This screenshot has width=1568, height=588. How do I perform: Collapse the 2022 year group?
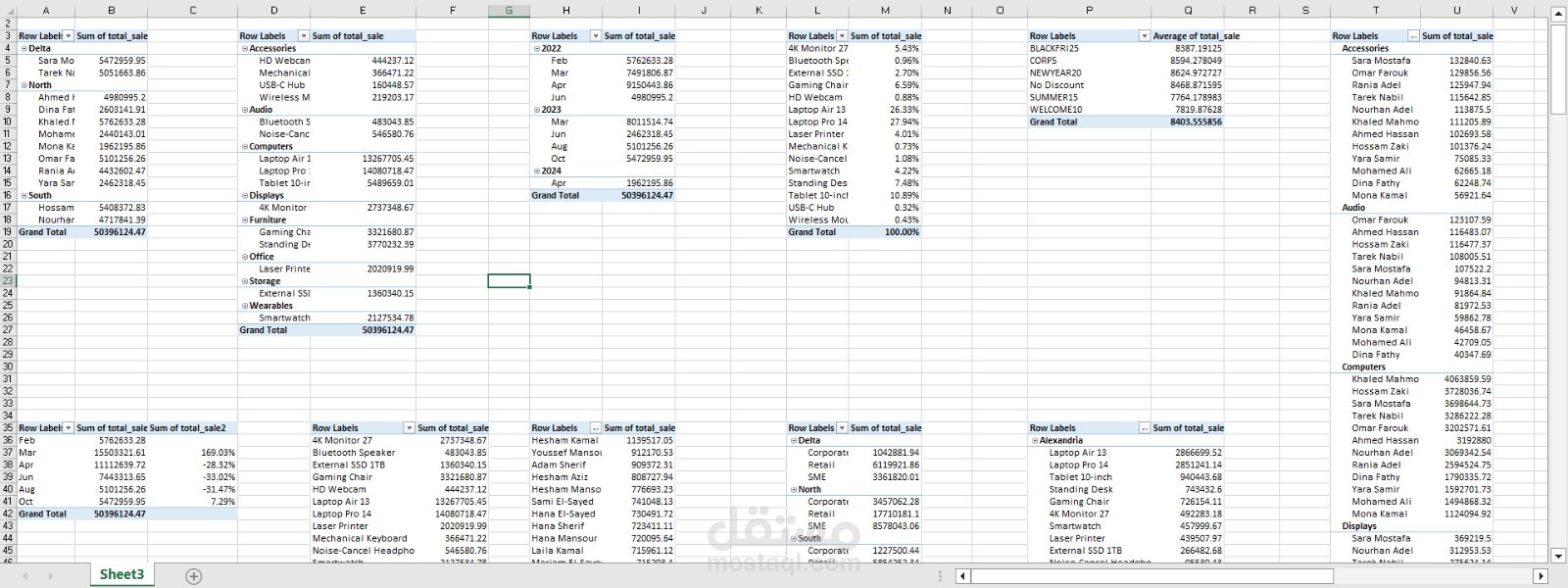[537, 48]
